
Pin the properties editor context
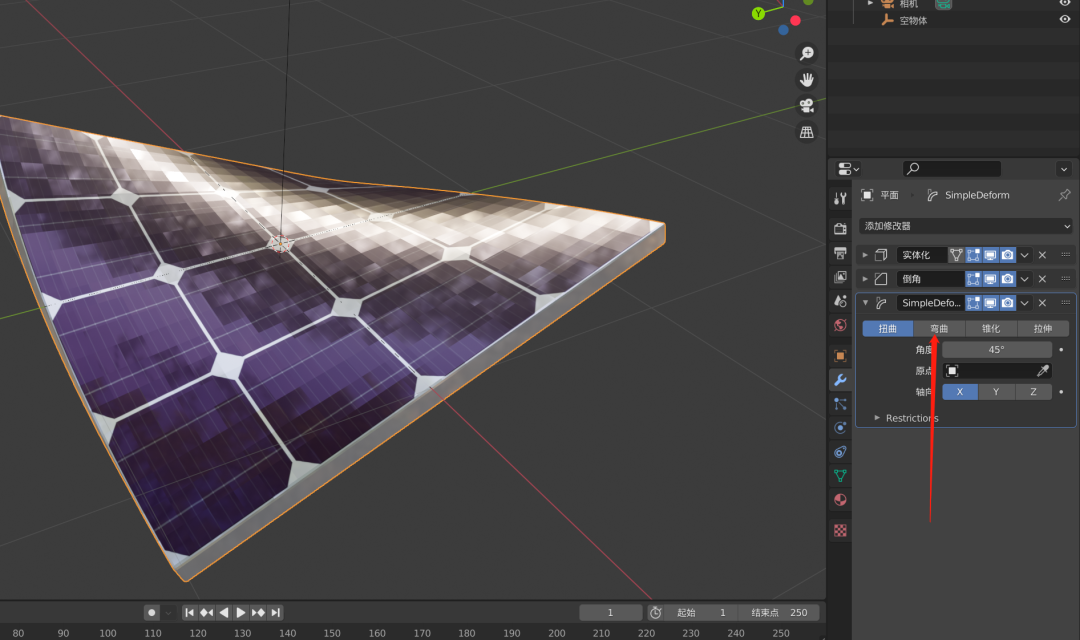pyautogui.click(x=1064, y=195)
